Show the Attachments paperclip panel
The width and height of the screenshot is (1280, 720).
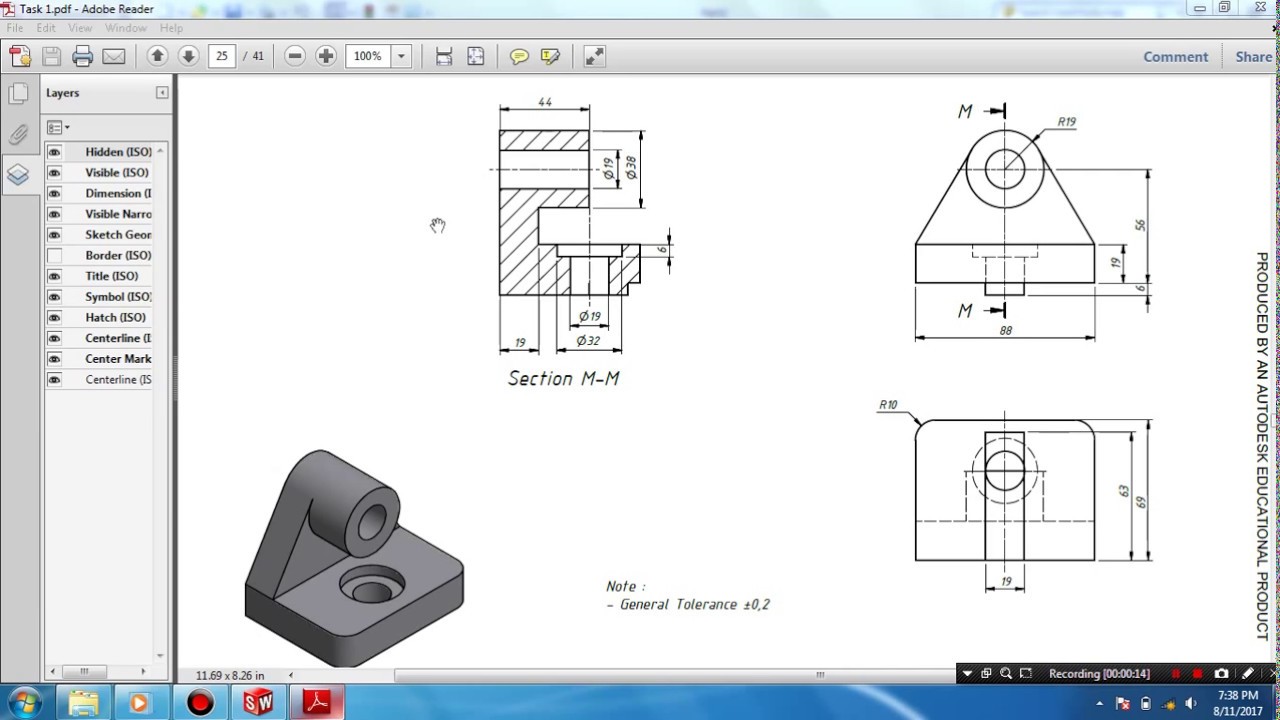[x=18, y=135]
